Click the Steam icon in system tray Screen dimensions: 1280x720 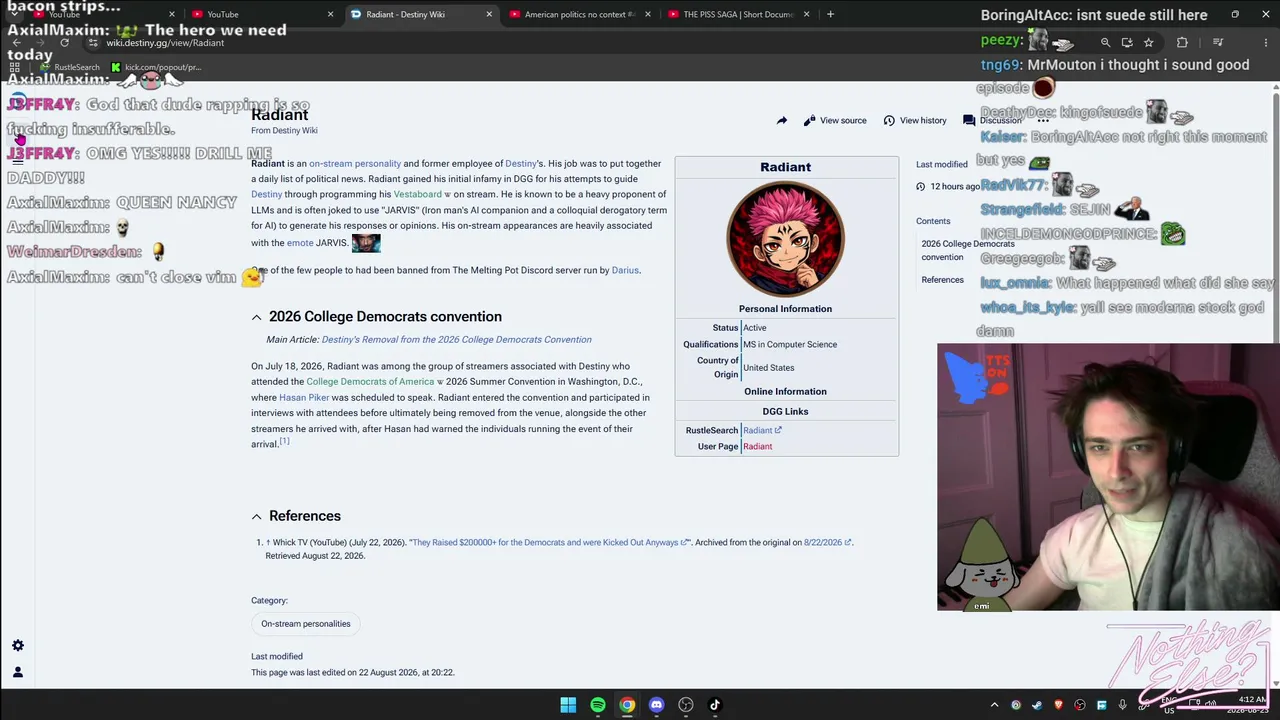tap(1037, 705)
